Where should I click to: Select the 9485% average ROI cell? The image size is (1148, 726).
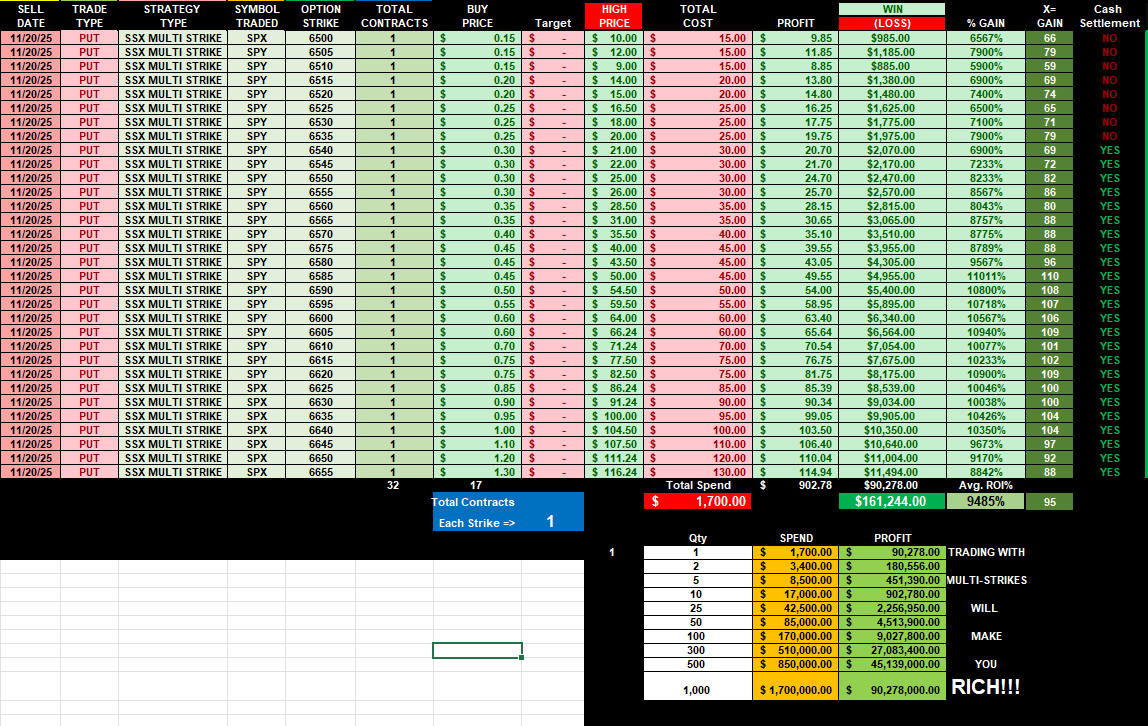coord(985,502)
